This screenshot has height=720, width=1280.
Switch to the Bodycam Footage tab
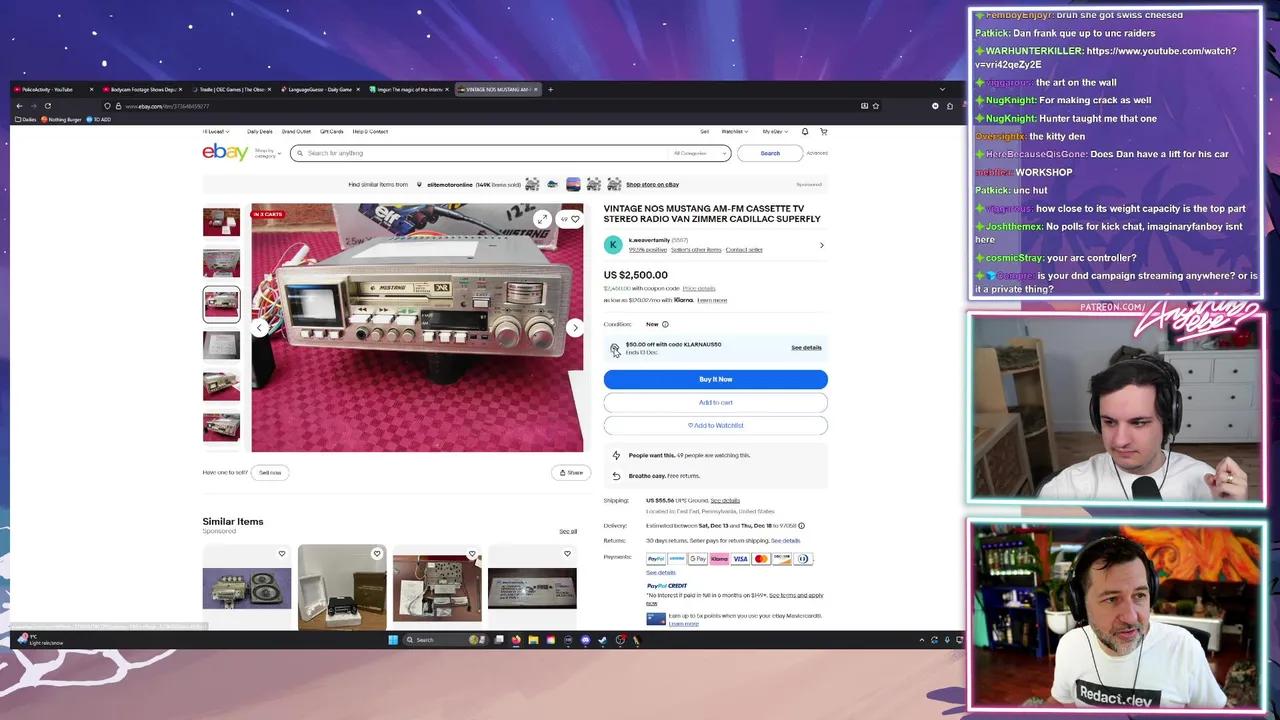[142, 89]
